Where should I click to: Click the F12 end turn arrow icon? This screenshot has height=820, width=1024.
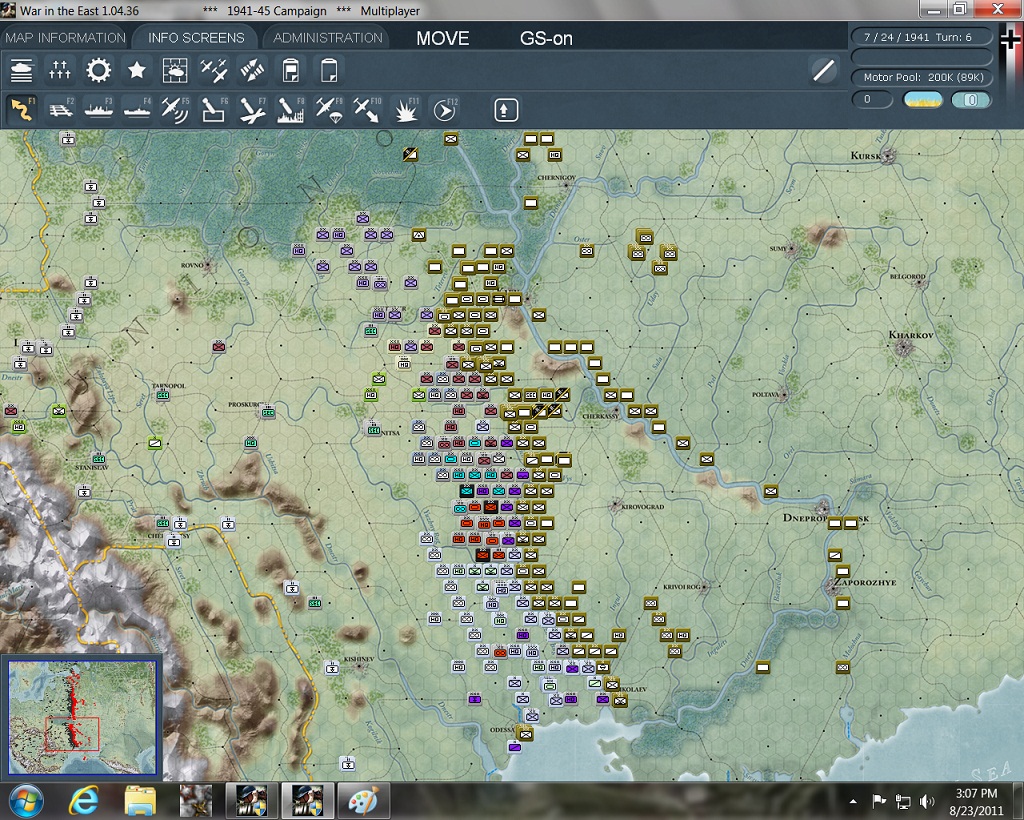click(x=445, y=110)
